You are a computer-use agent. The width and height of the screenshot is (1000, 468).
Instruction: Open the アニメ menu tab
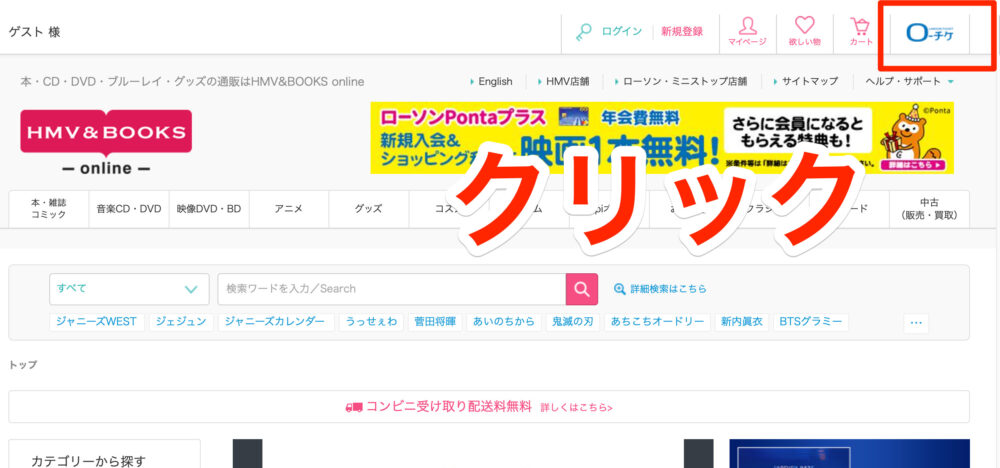click(x=288, y=208)
